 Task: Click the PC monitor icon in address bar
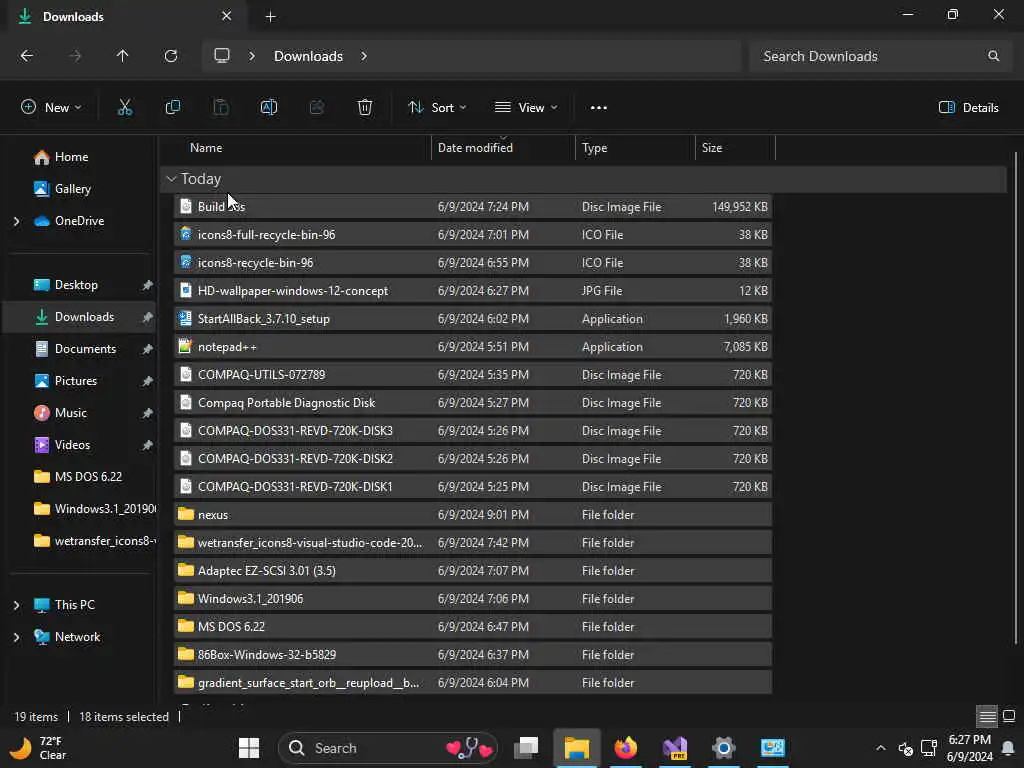coord(222,56)
